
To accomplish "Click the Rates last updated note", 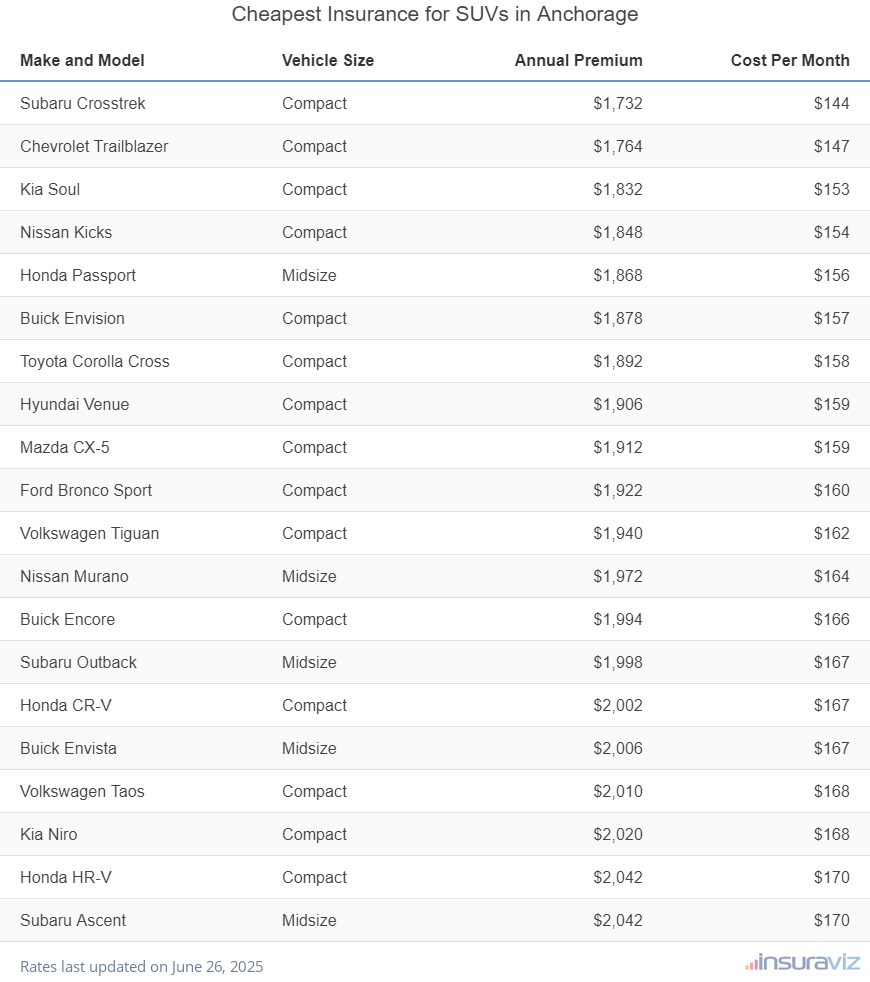I will coord(141,966).
